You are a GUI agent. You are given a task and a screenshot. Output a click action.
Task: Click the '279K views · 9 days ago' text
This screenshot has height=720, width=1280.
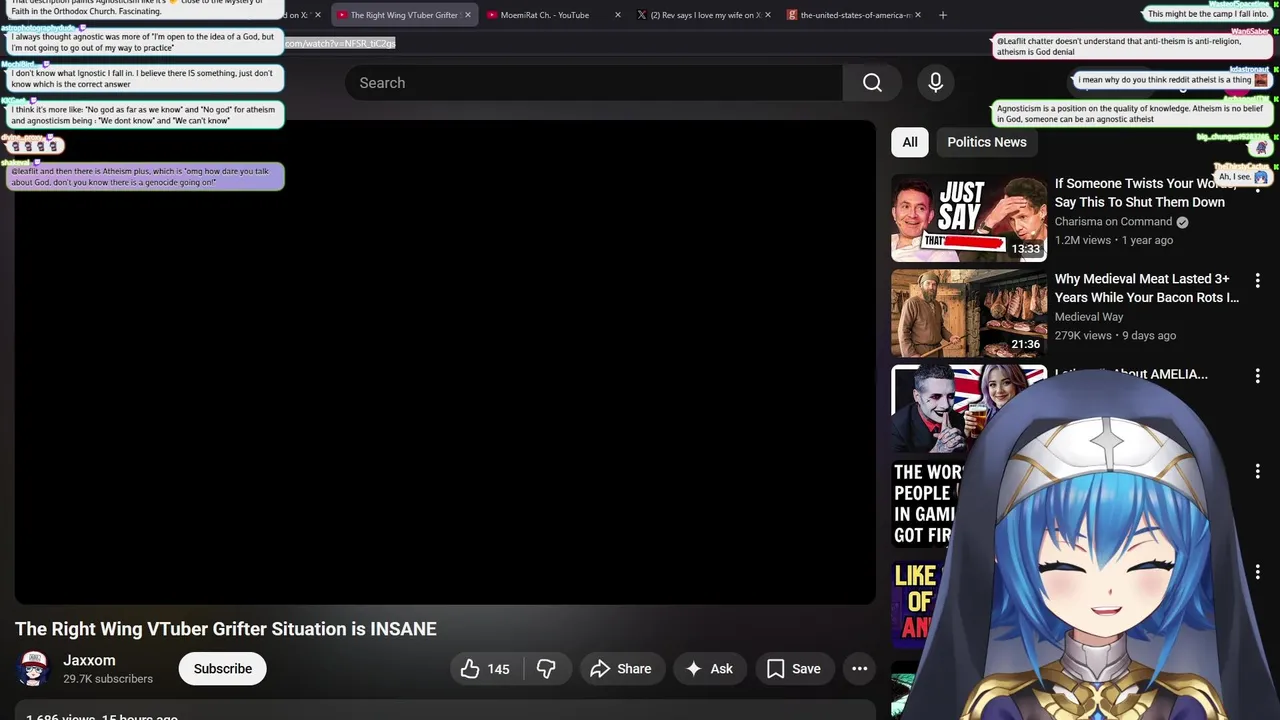click(1115, 335)
